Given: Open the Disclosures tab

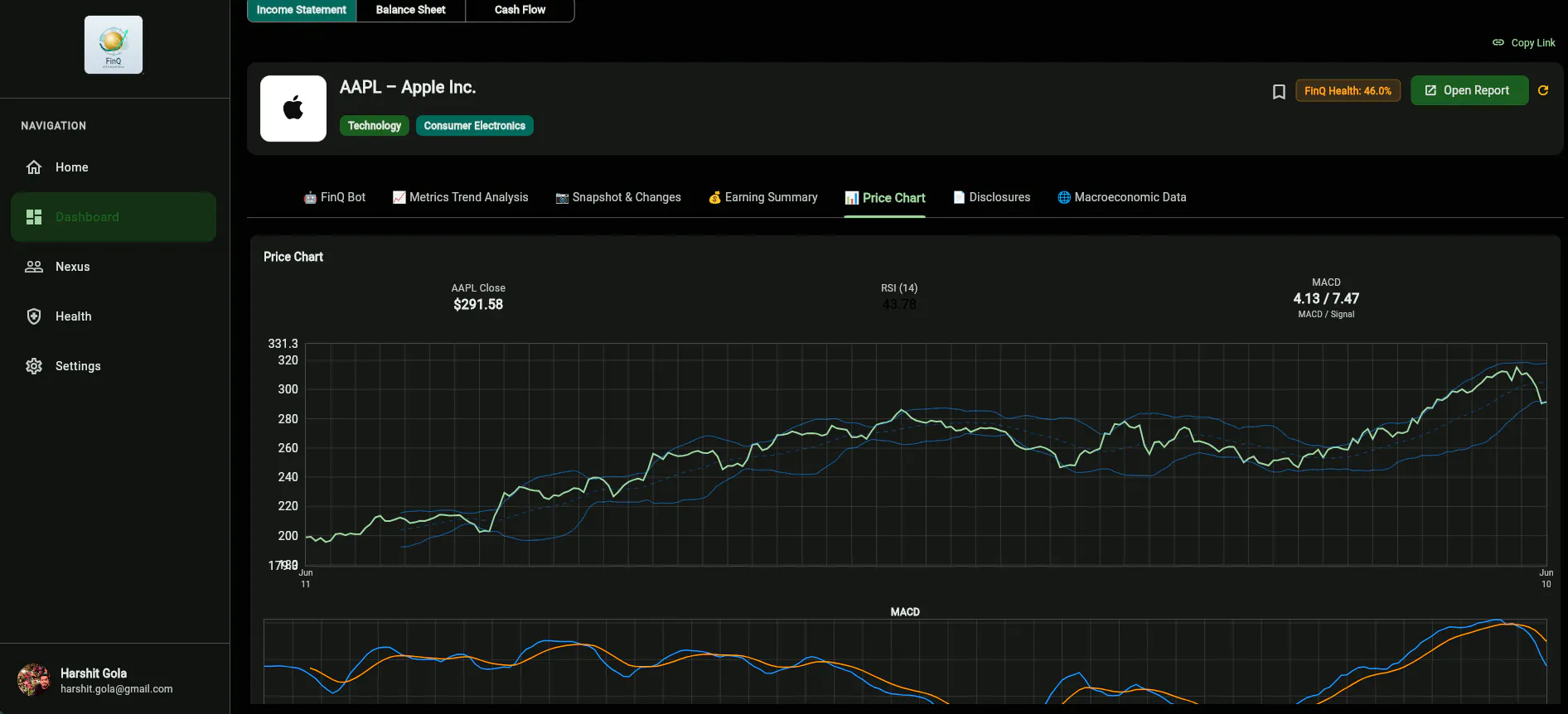Looking at the screenshot, I should pos(992,197).
